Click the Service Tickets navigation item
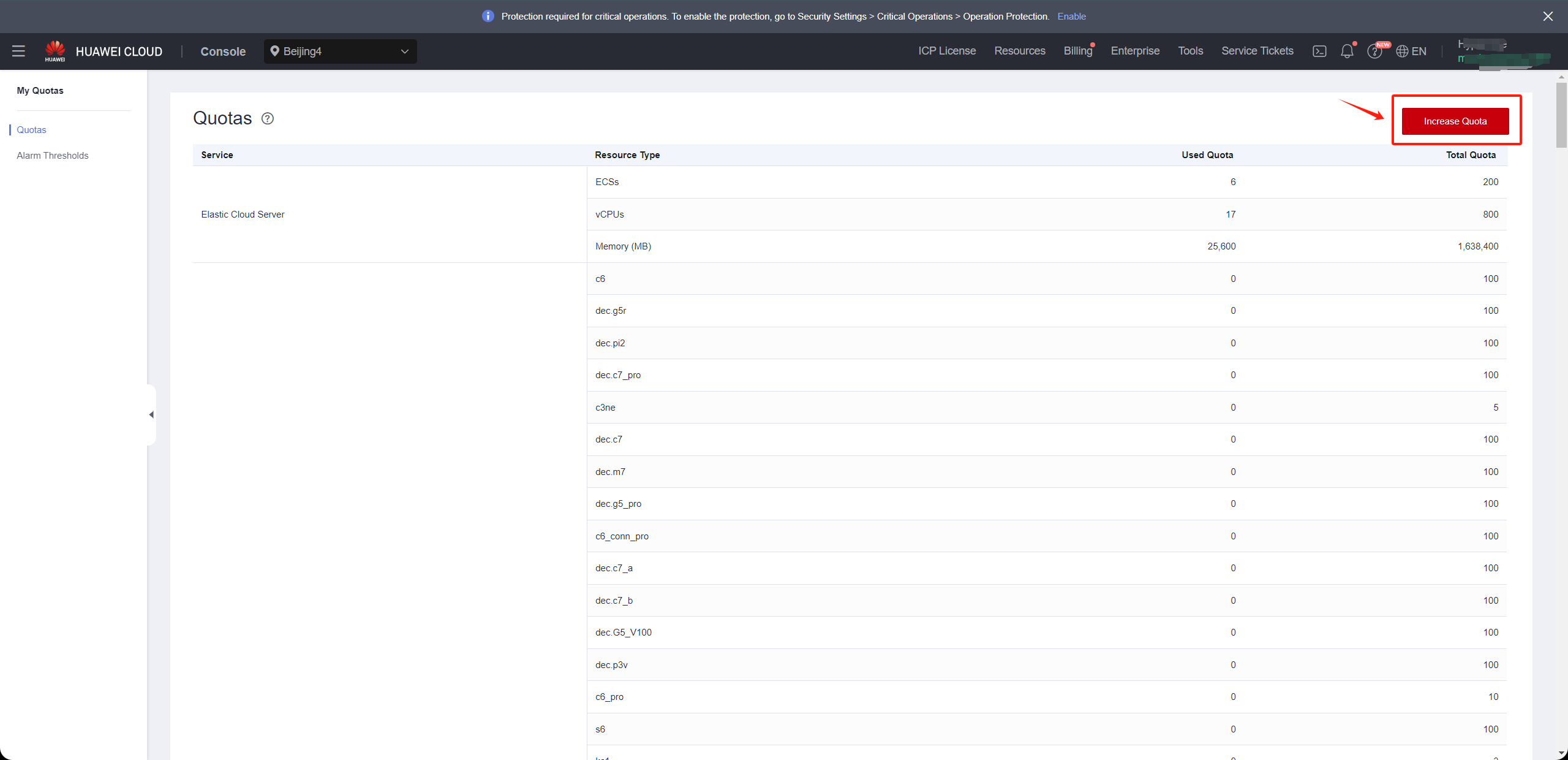 click(x=1257, y=51)
